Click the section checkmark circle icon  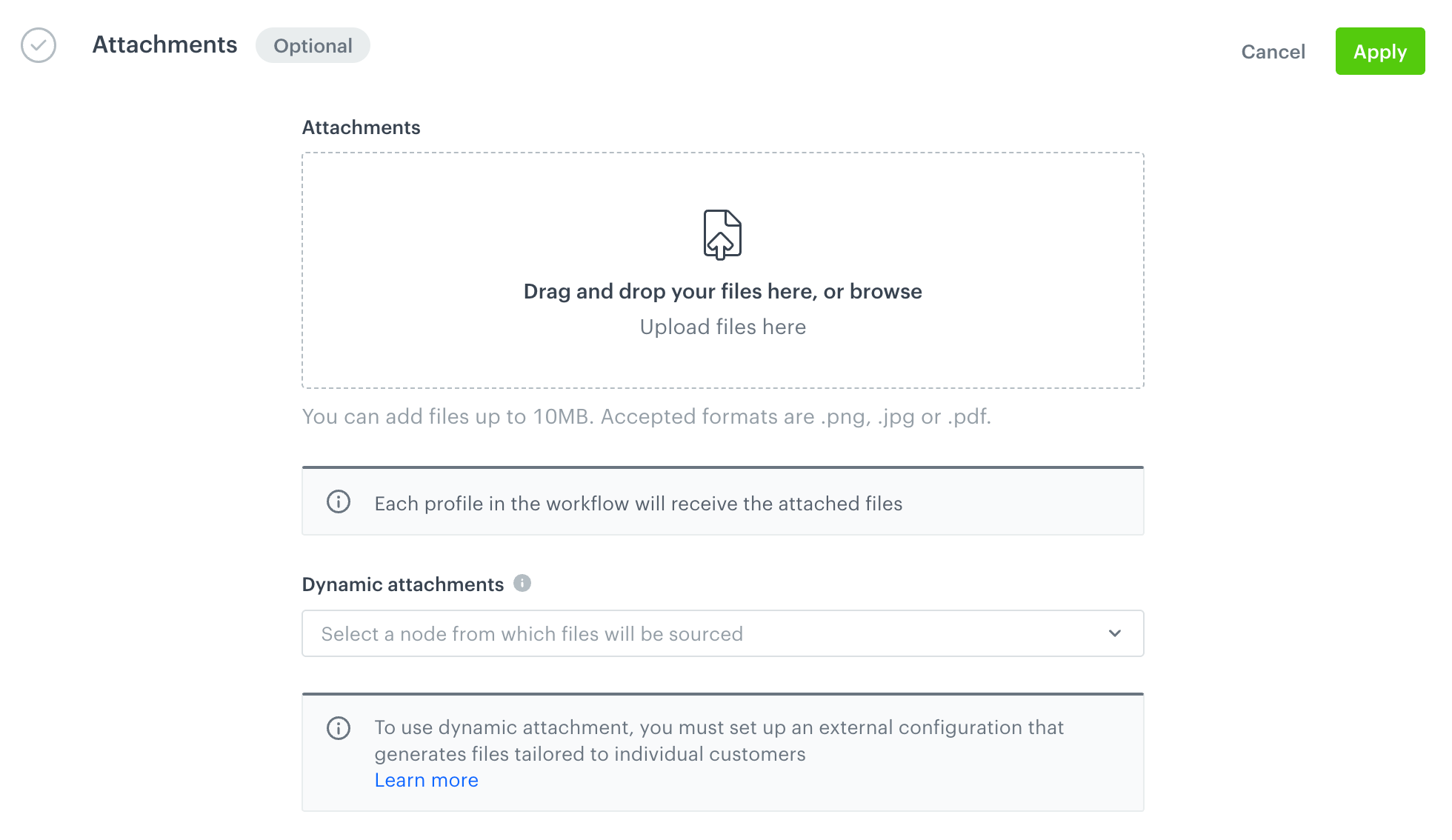[39, 45]
